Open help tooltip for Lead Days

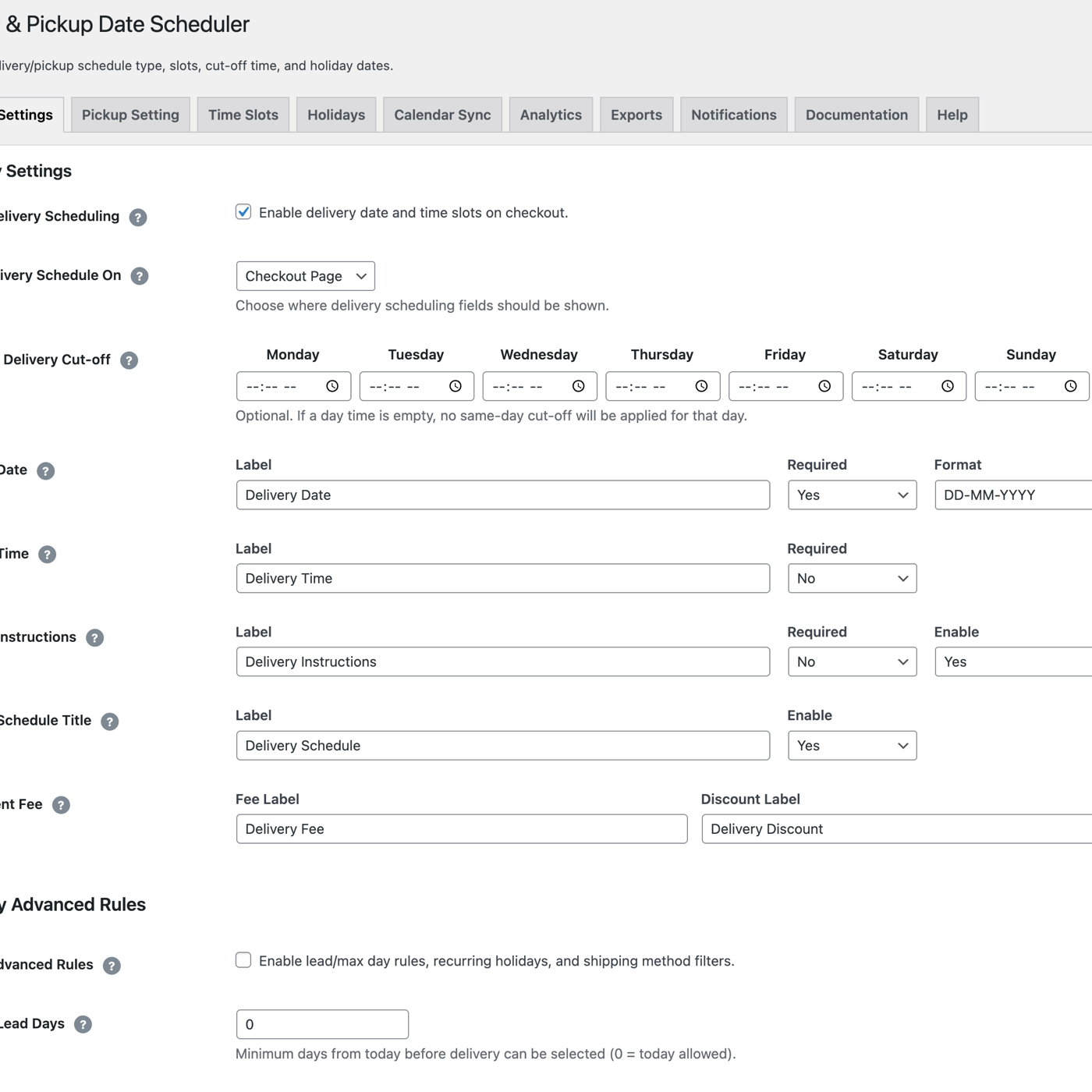coord(83,1024)
